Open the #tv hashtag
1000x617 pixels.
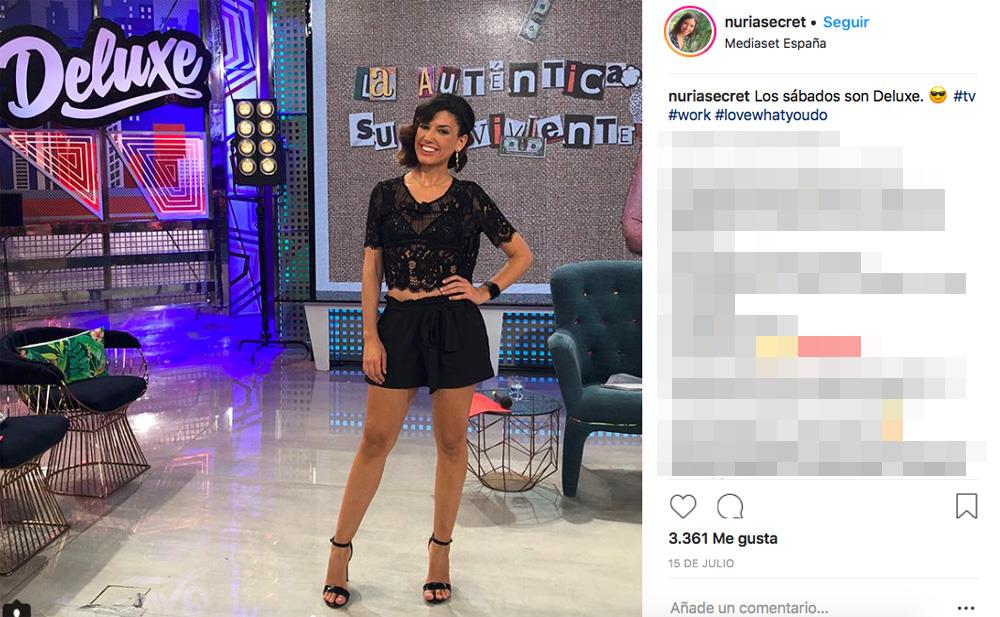pos(964,96)
